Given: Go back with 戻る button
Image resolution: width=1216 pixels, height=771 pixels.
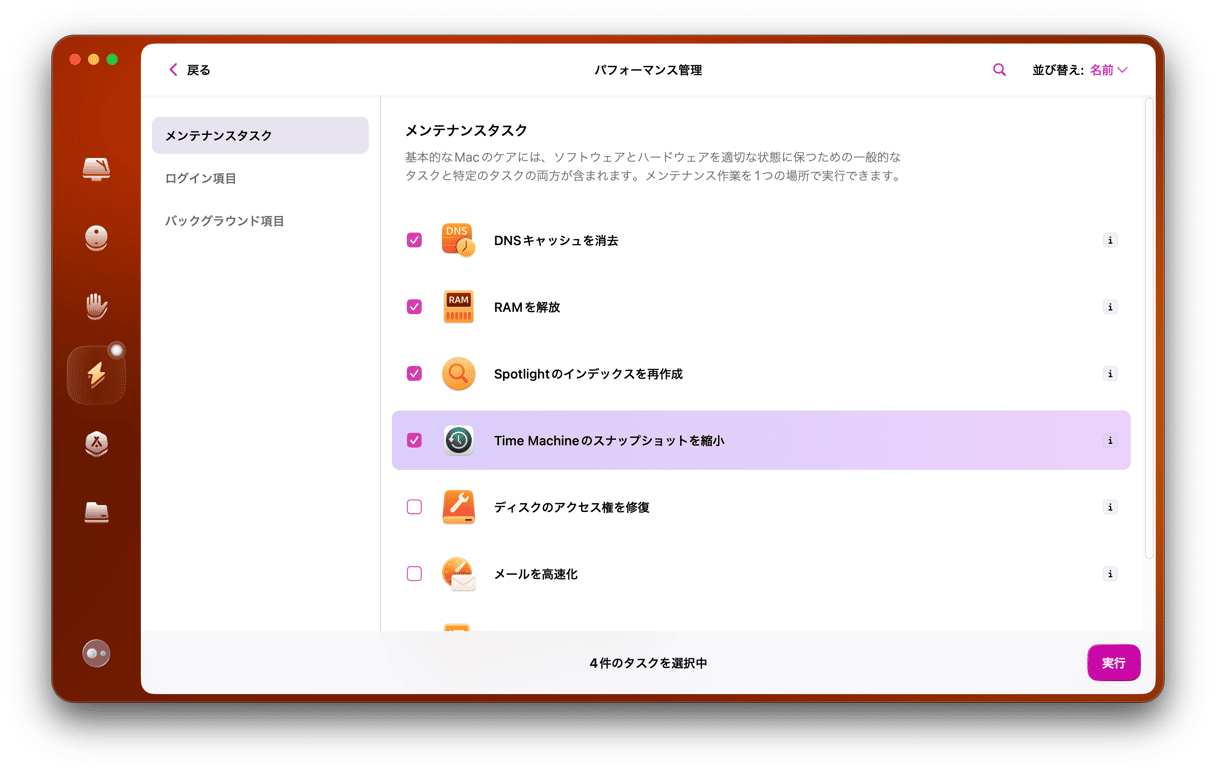Looking at the screenshot, I should (189, 70).
